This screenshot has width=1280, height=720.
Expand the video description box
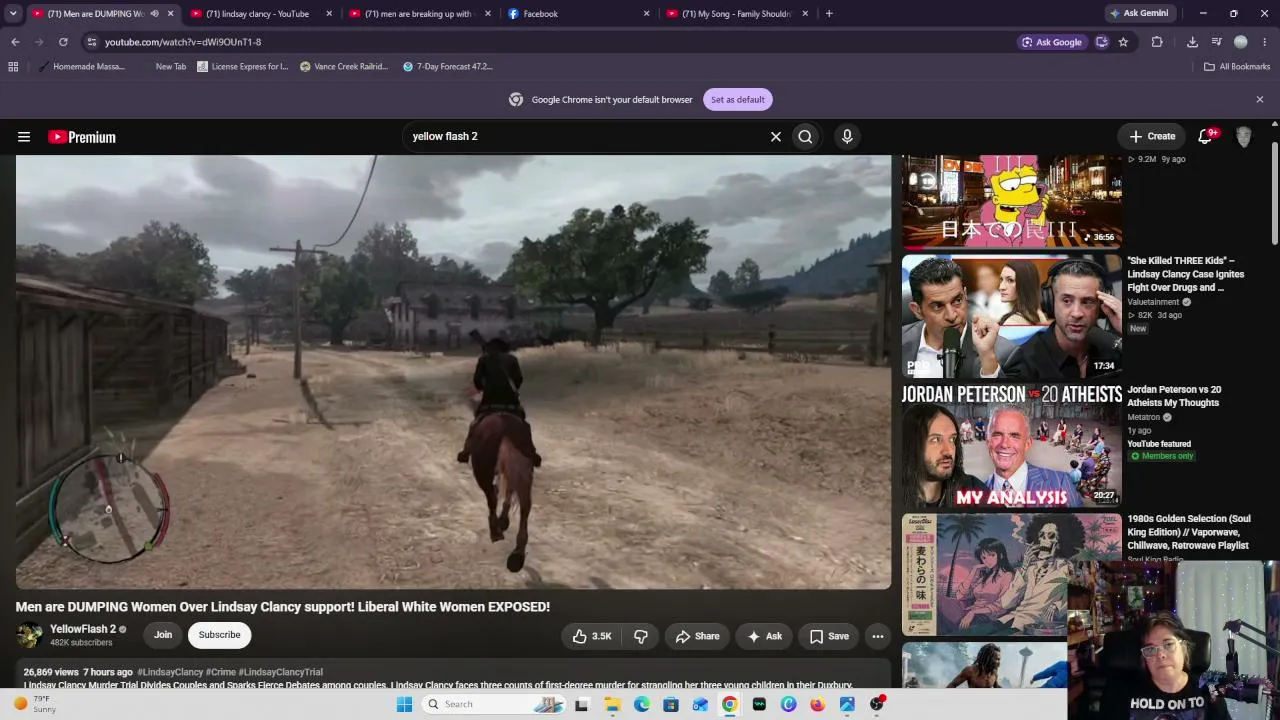click(x=453, y=675)
